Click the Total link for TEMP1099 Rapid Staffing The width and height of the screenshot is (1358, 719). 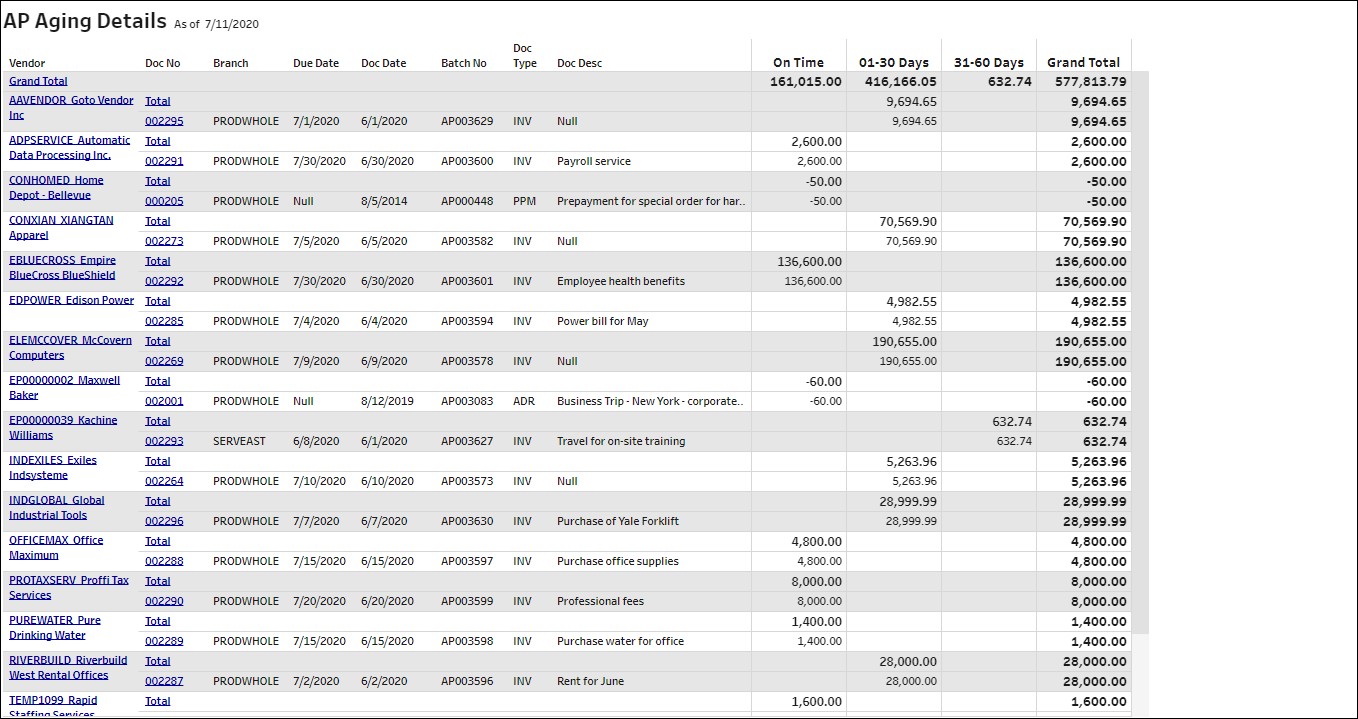click(x=158, y=701)
